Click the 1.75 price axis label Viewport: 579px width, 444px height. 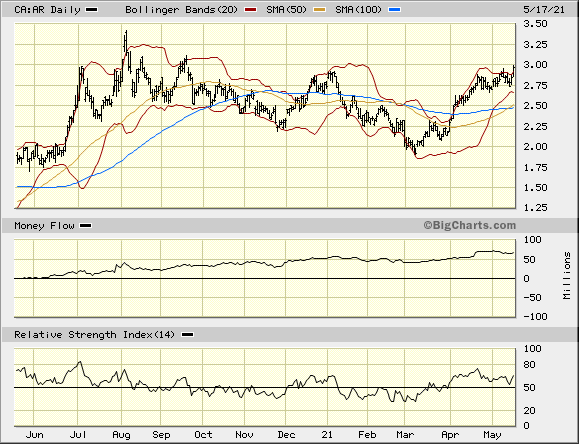[x=535, y=167]
